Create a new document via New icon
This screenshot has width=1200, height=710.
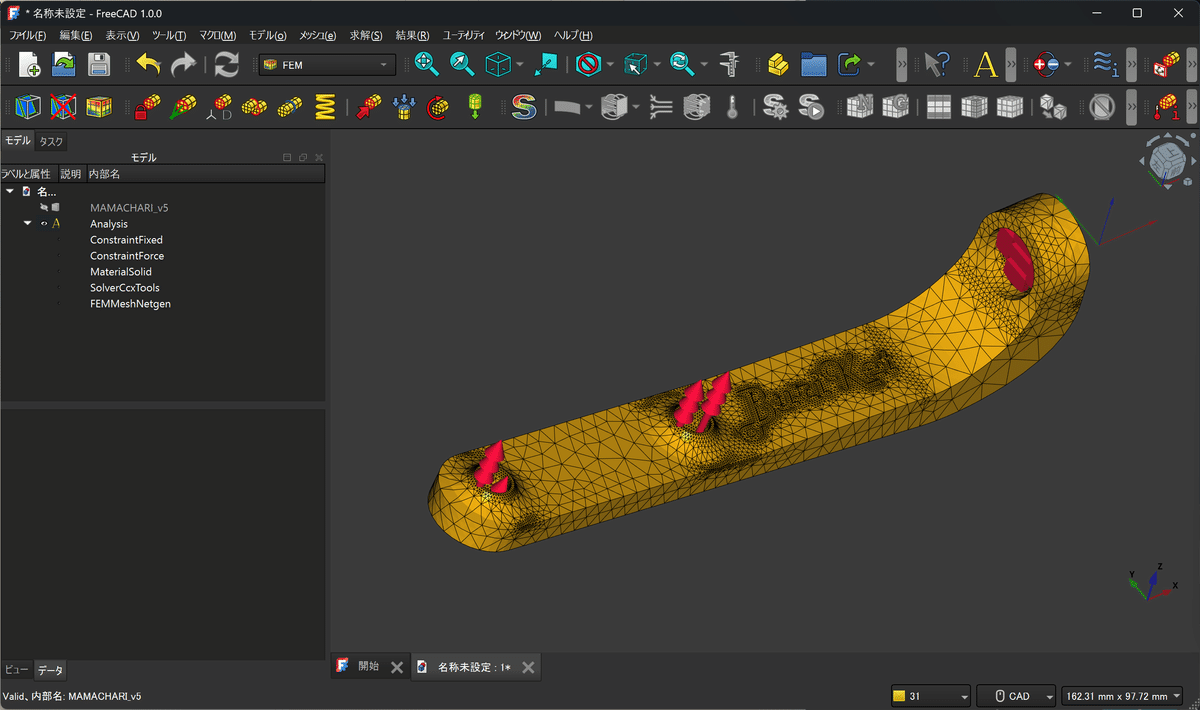[x=29, y=65]
